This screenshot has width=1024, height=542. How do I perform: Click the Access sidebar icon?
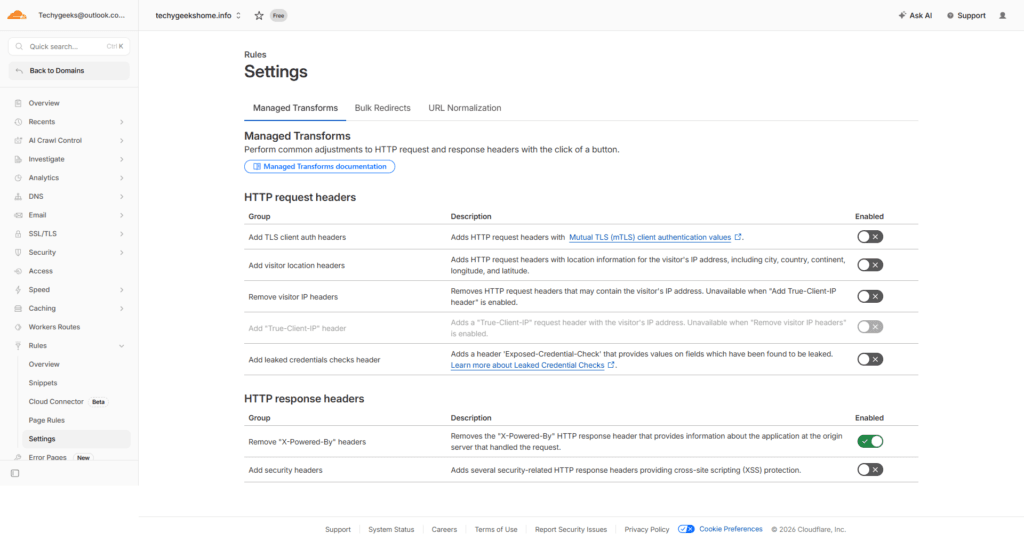point(18,271)
